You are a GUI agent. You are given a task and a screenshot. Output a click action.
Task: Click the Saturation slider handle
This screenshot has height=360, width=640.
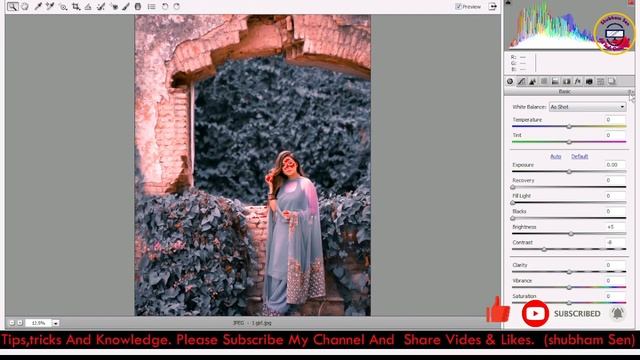pos(569,303)
